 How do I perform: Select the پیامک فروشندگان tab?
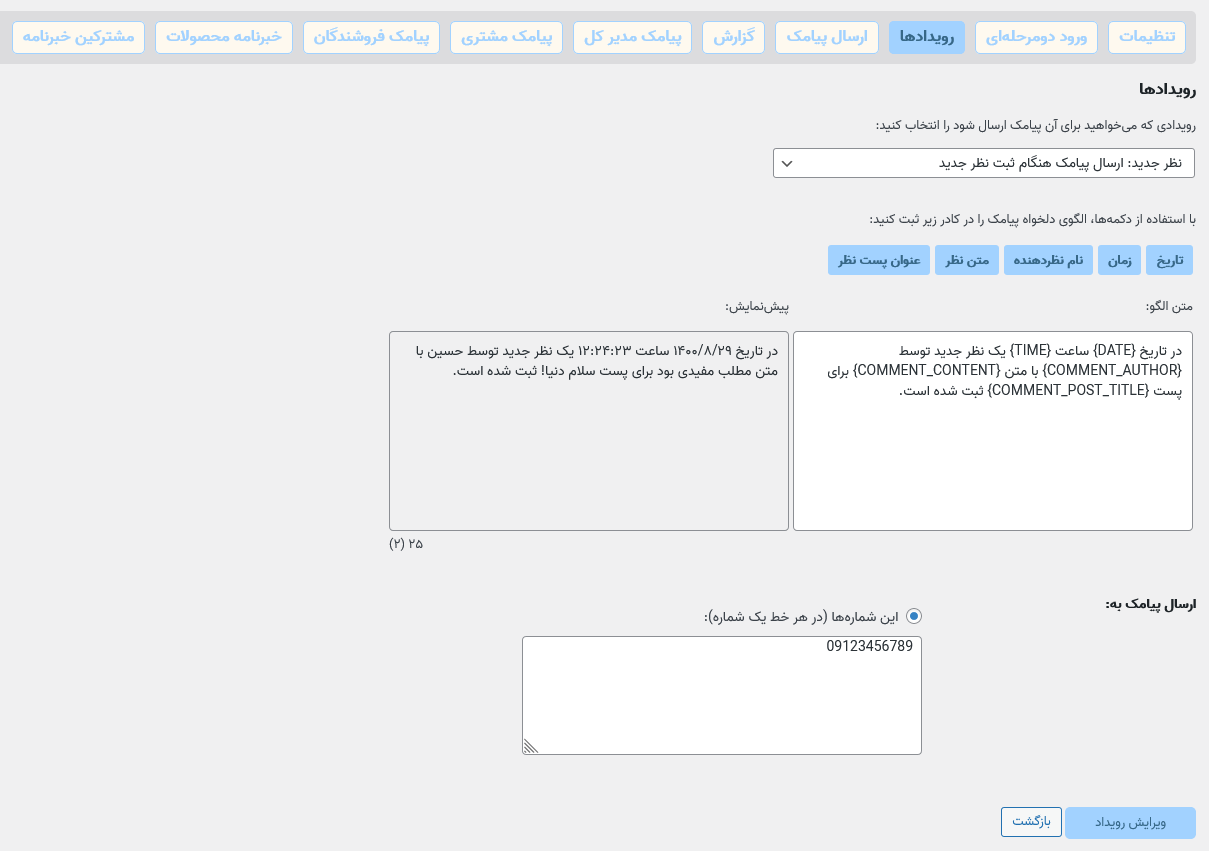point(371,38)
